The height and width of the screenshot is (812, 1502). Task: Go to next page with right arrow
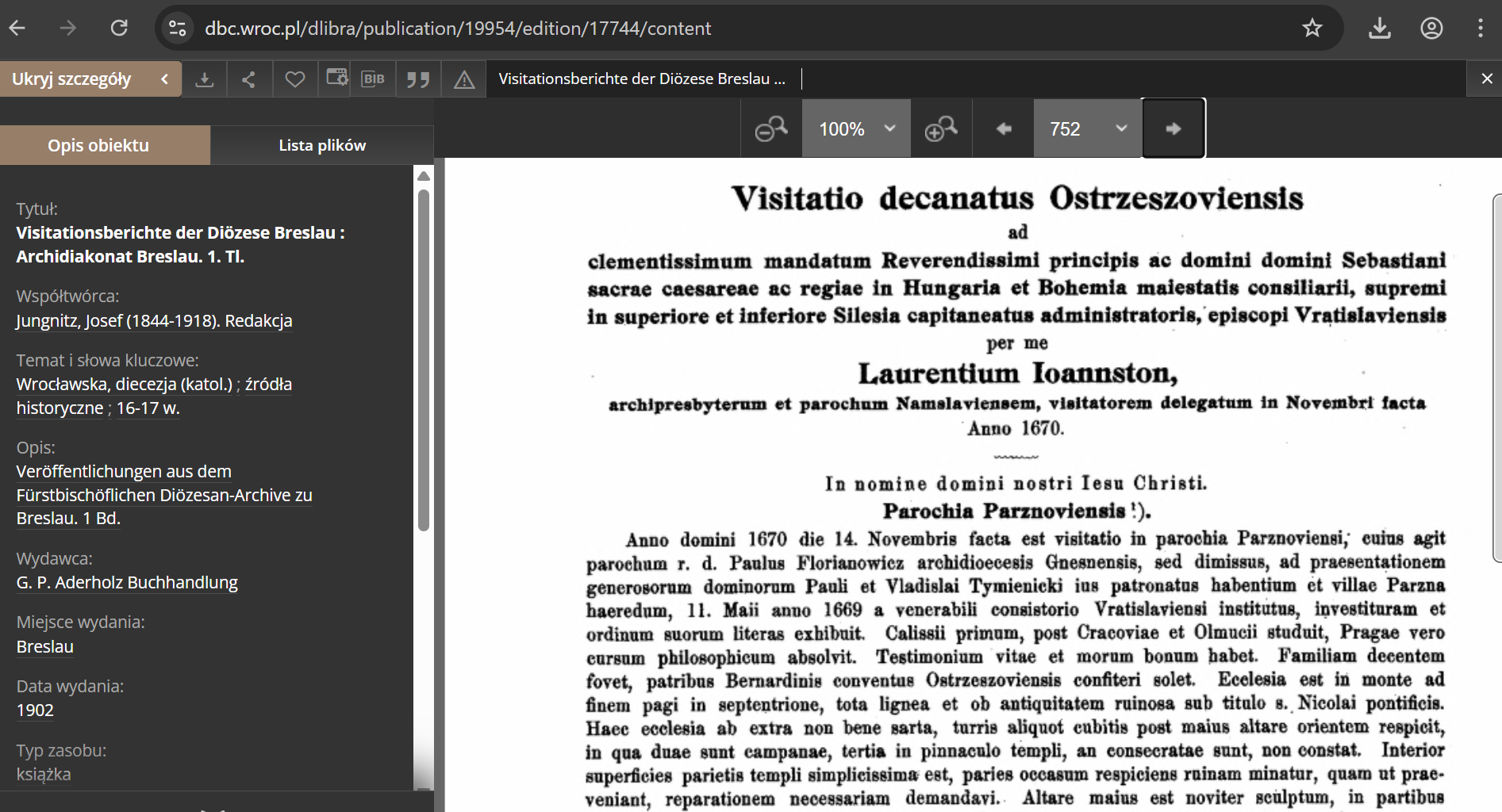coord(1174,128)
